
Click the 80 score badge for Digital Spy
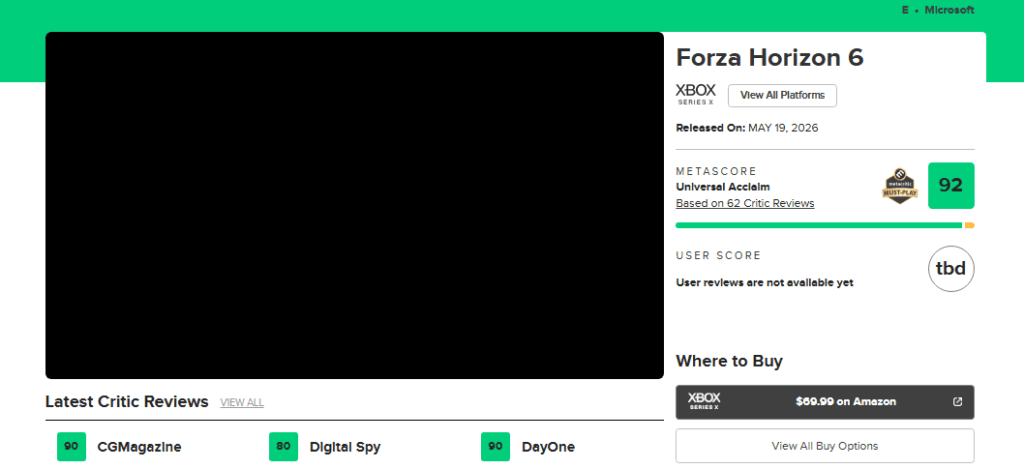pyautogui.click(x=283, y=447)
